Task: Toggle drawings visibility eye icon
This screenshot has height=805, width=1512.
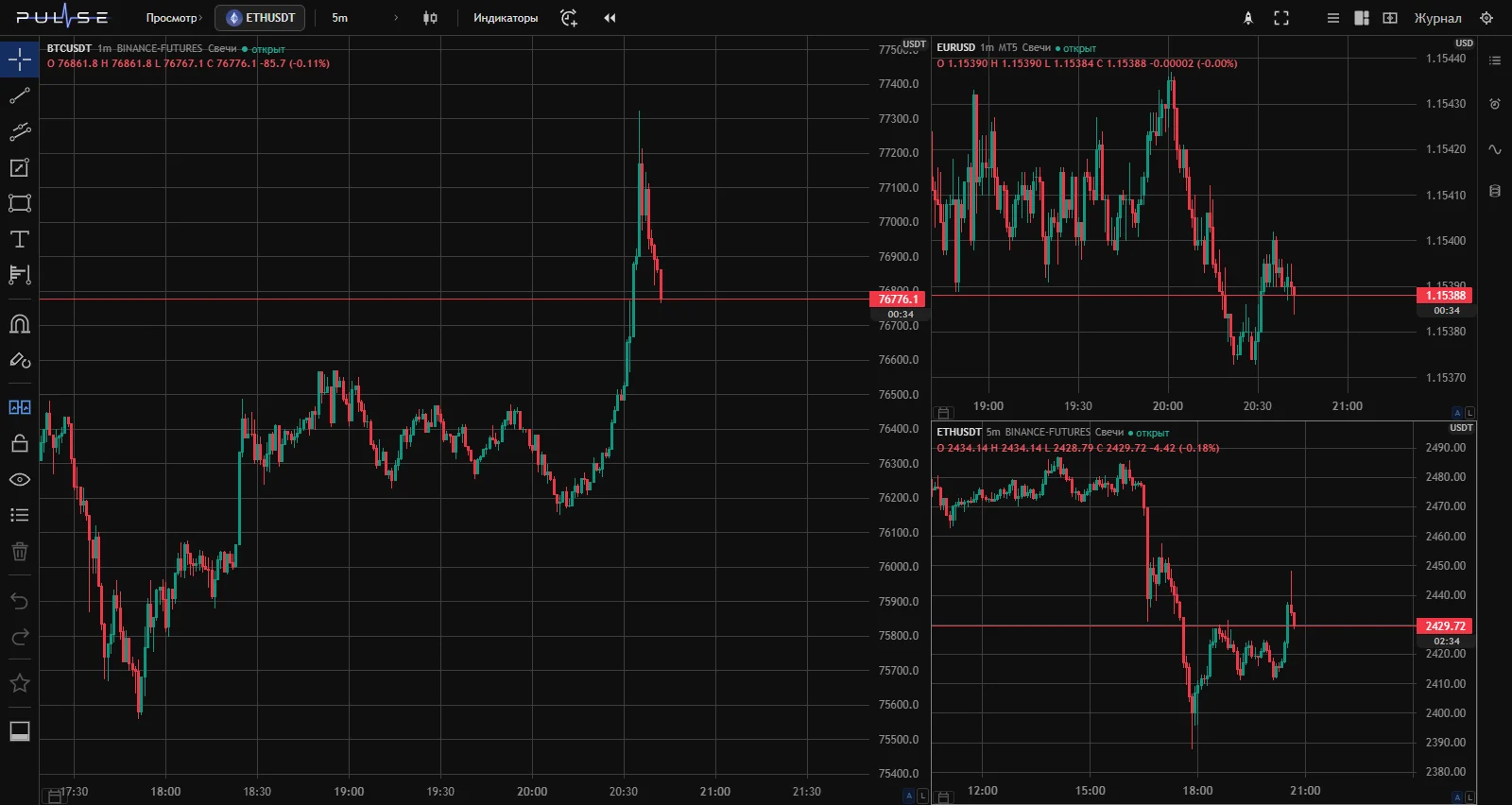Action: [19, 479]
